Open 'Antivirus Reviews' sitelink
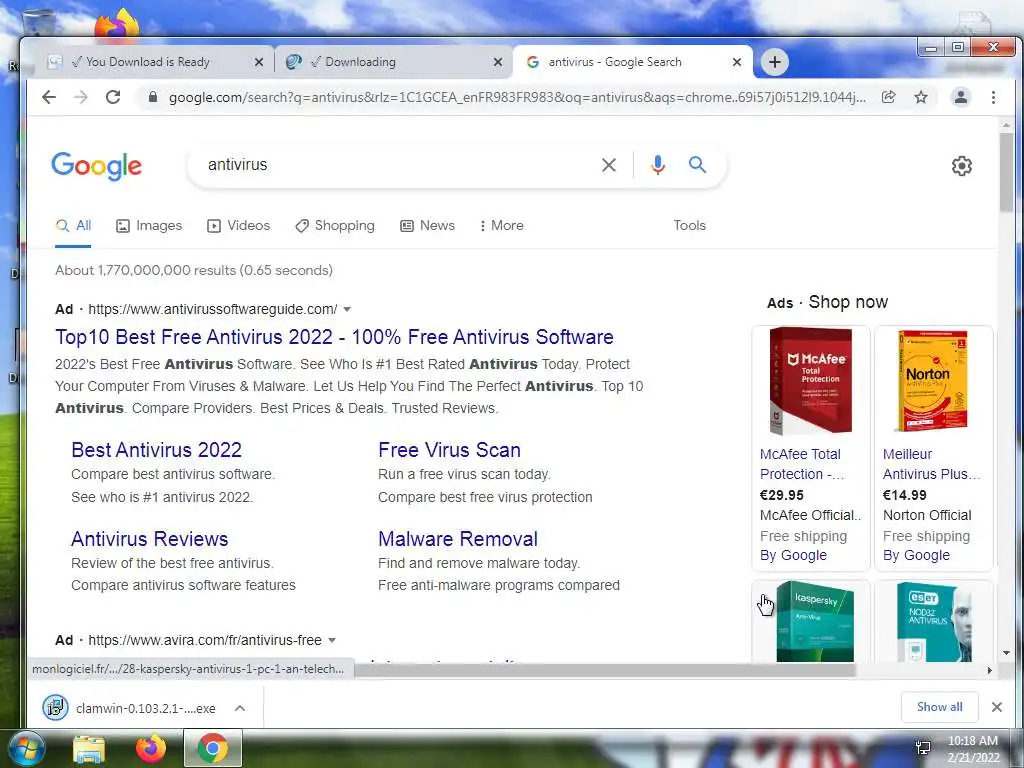Screen dimensions: 1024x768 (x=150, y=539)
